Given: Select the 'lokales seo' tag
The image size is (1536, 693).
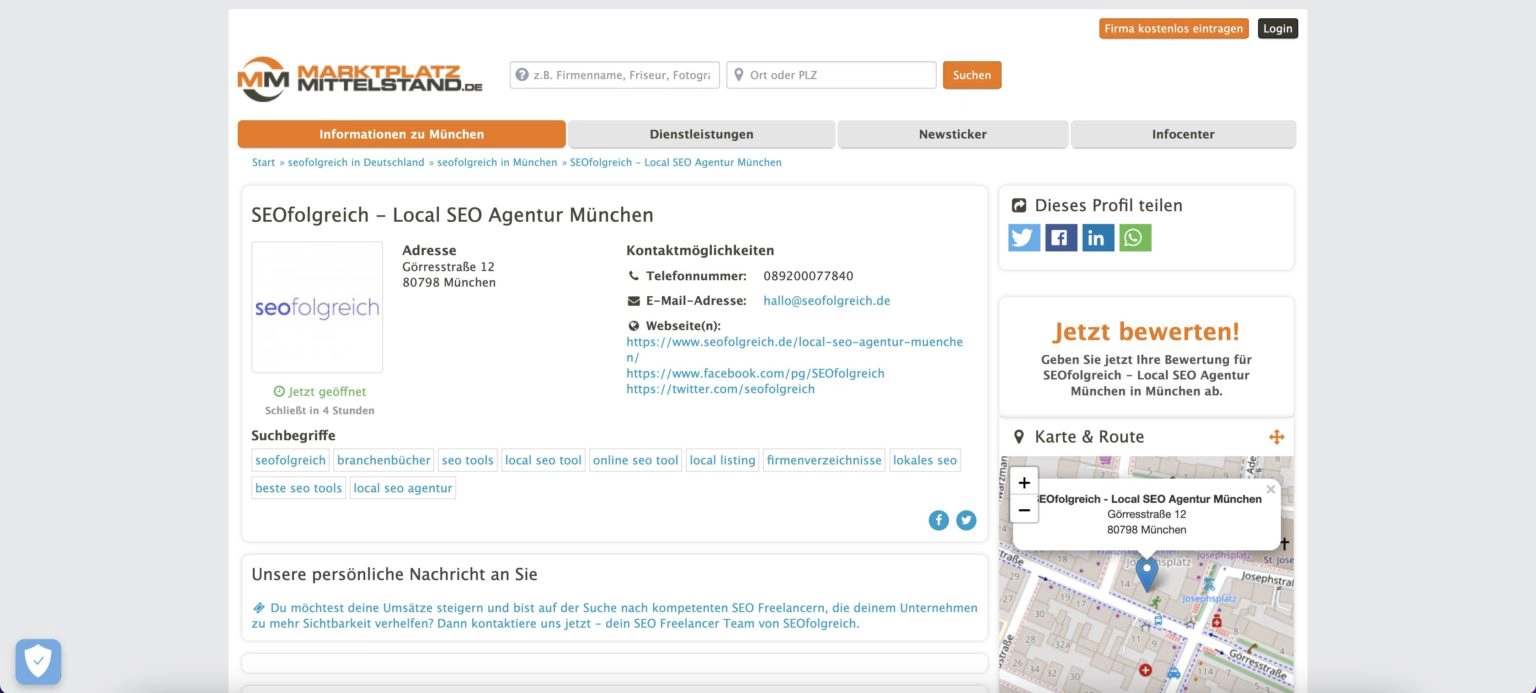Looking at the screenshot, I should pyautogui.click(x=925, y=461).
